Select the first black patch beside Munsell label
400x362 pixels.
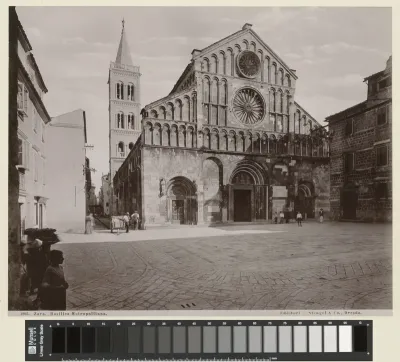coord(58,340)
